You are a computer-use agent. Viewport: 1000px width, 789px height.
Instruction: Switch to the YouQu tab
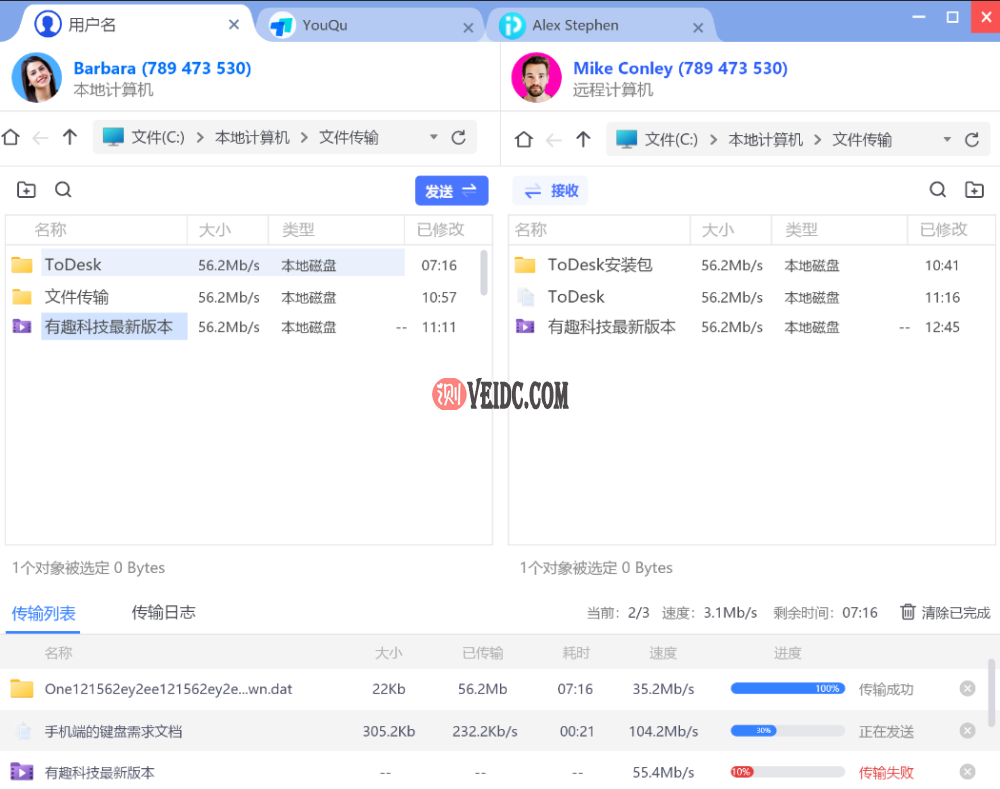coord(325,26)
